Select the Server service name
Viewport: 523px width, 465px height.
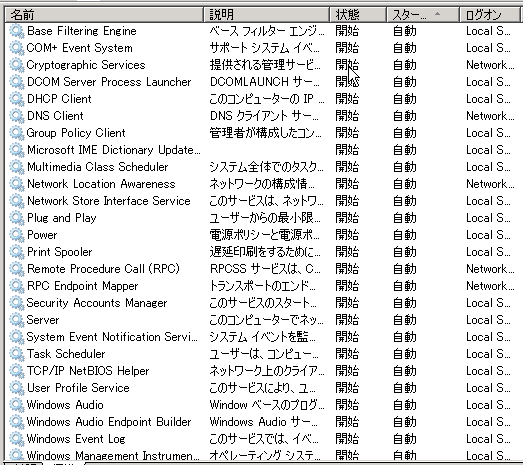coord(43,320)
